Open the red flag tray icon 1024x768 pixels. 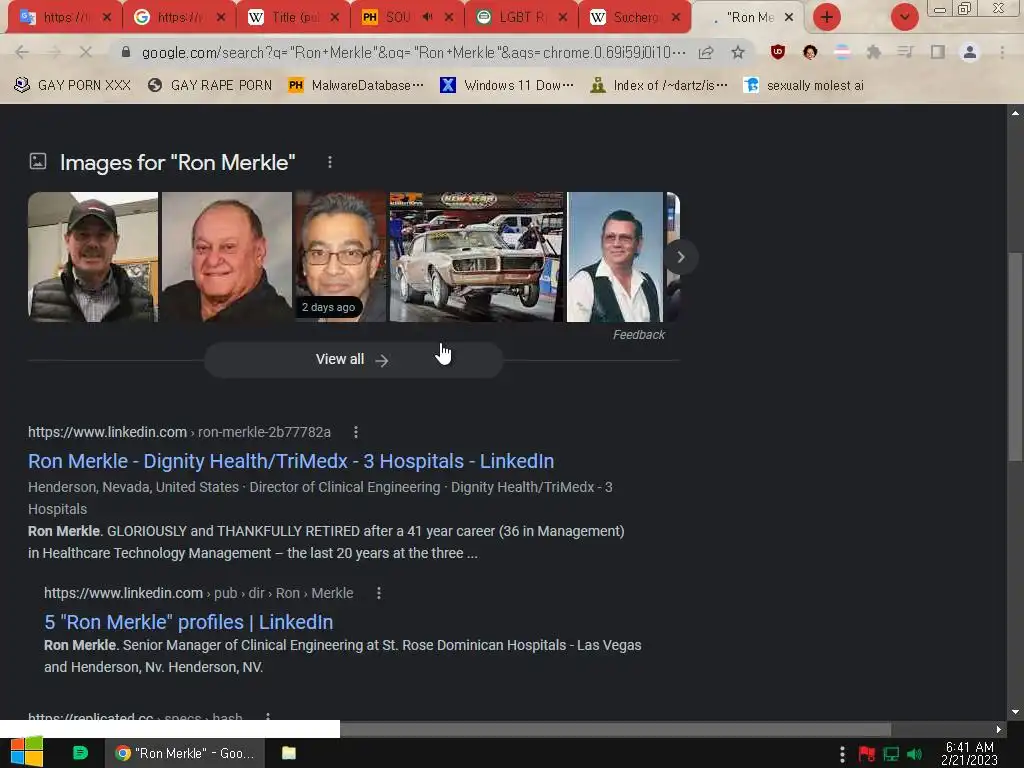[x=867, y=755]
